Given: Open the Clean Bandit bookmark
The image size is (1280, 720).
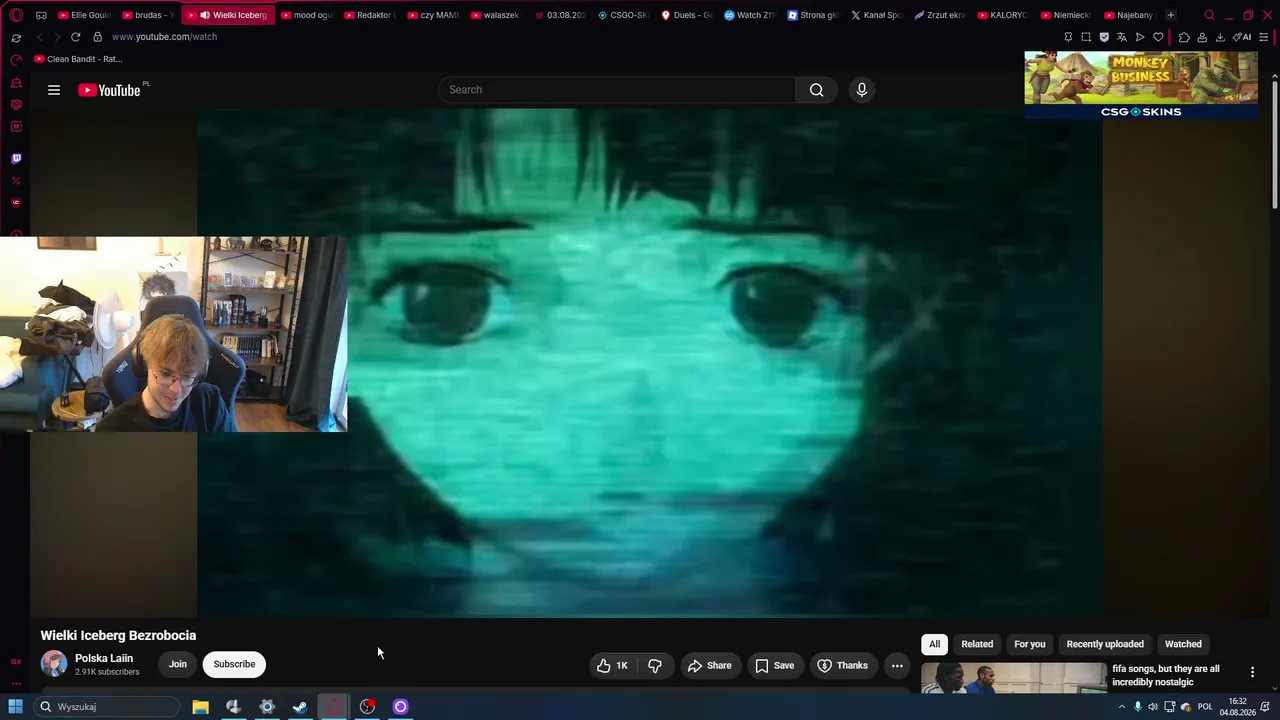Looking at the screenshot, I should click(78, 59).
